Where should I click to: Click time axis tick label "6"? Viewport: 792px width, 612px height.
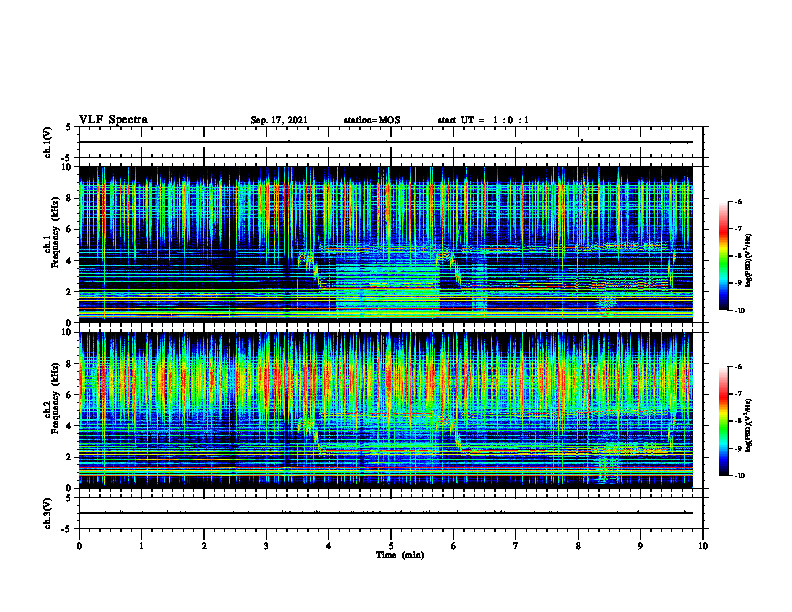pos(454,546)
